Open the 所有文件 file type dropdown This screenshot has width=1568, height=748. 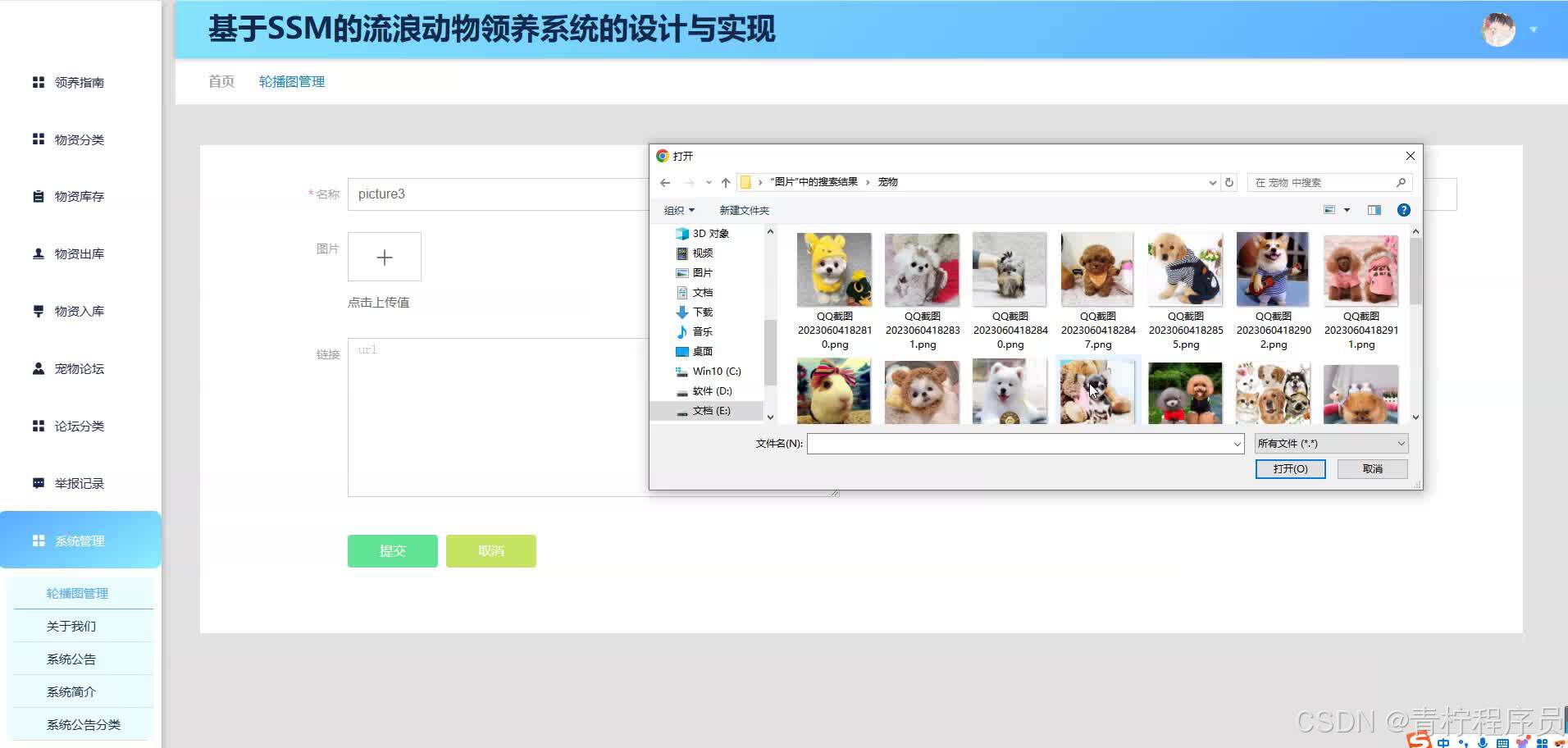(x=1329, y=443)
